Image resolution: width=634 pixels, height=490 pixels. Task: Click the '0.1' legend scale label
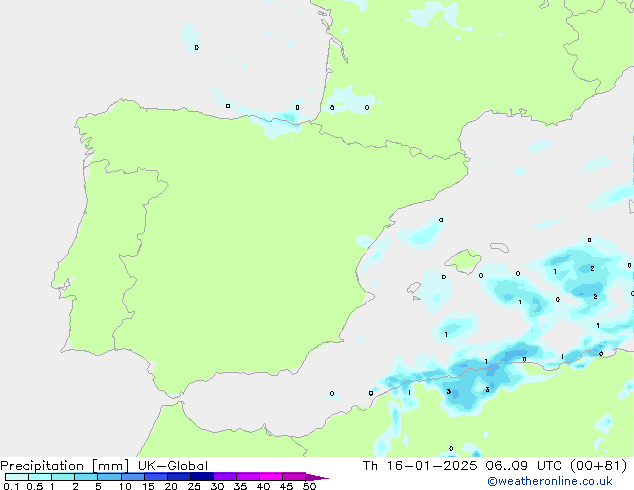pos(11,486)
